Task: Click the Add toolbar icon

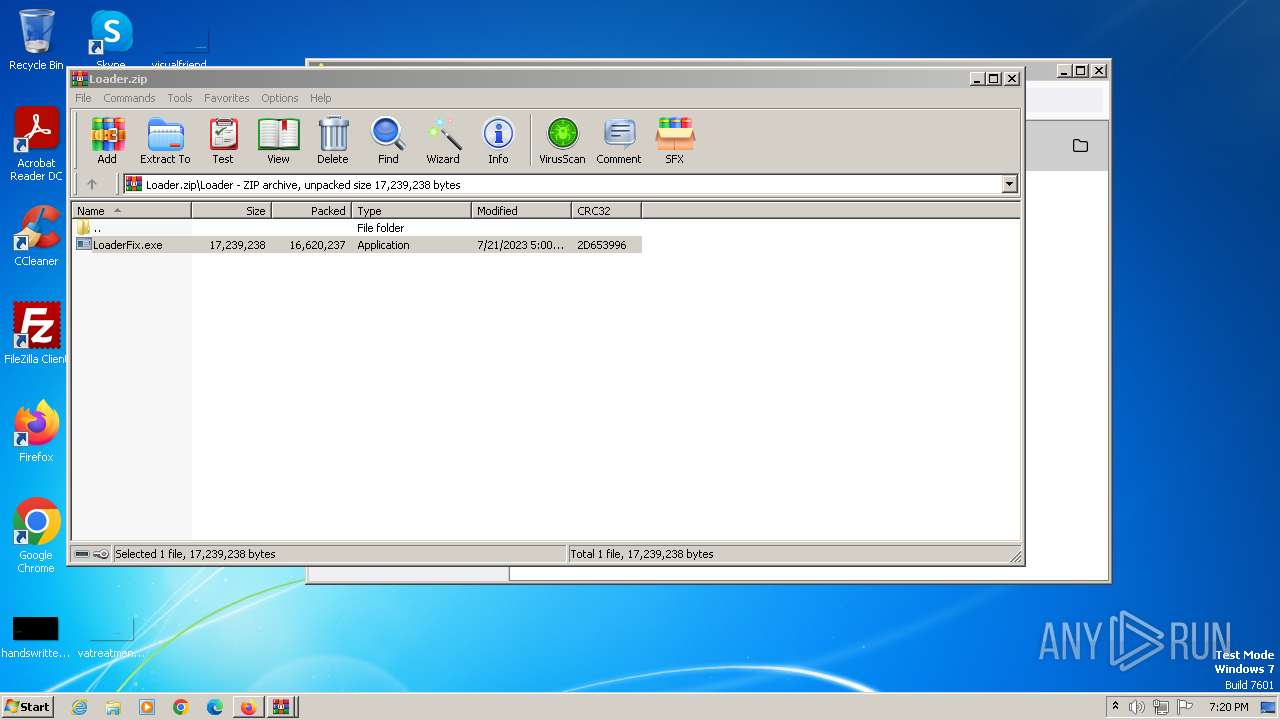Action: 107,141
